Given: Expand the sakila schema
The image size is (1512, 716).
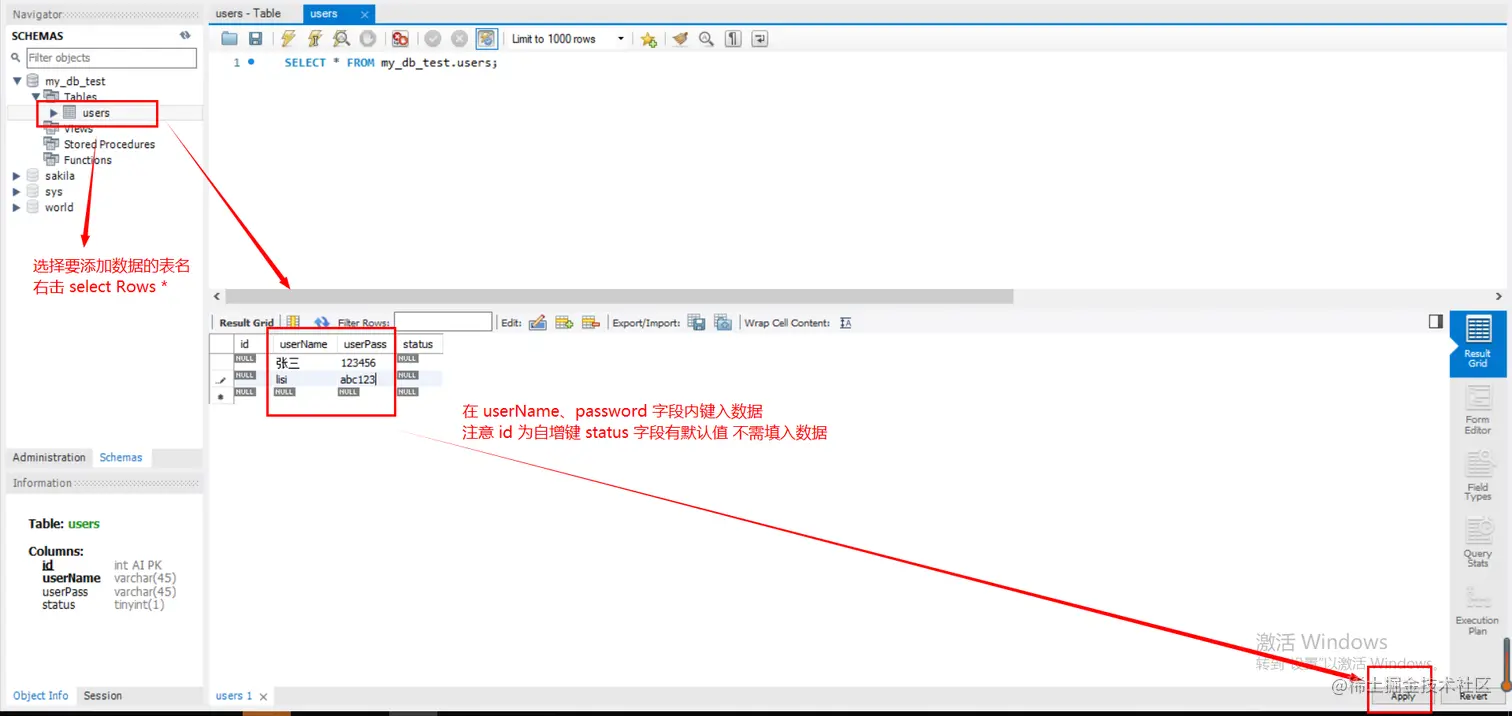Looking at the screenshot, I should click(16, 175).
